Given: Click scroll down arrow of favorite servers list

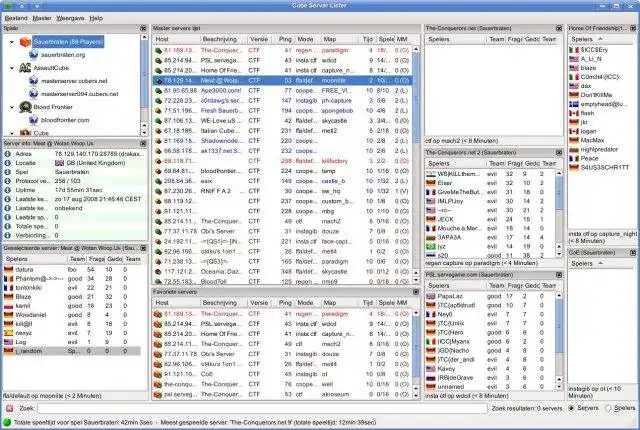Looking at the screenshot, I should coord(416,395).
